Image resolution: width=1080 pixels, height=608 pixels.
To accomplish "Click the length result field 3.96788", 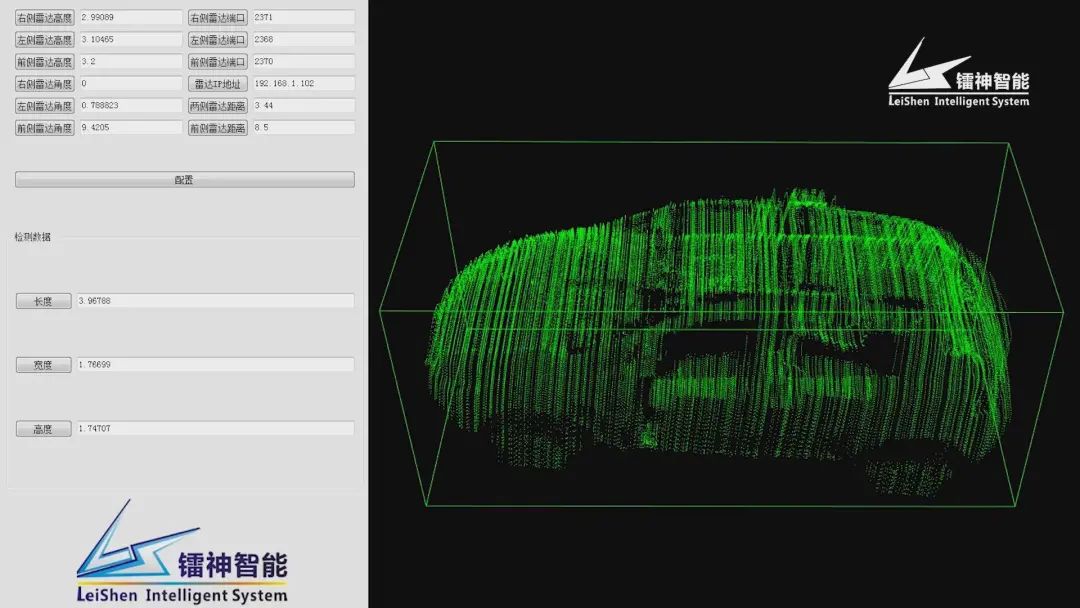I will point(215,301).
